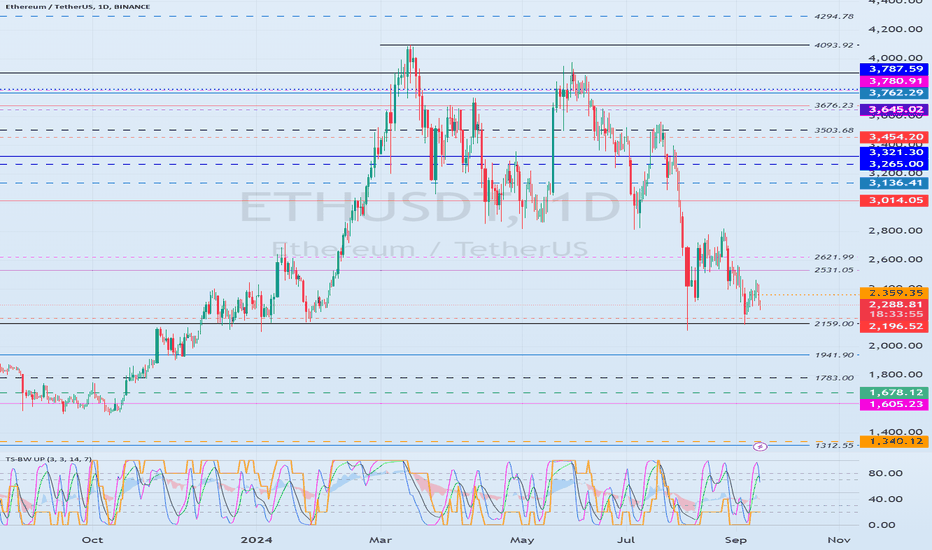Click the 1,800.00 price axis value

tap(895, 375)
